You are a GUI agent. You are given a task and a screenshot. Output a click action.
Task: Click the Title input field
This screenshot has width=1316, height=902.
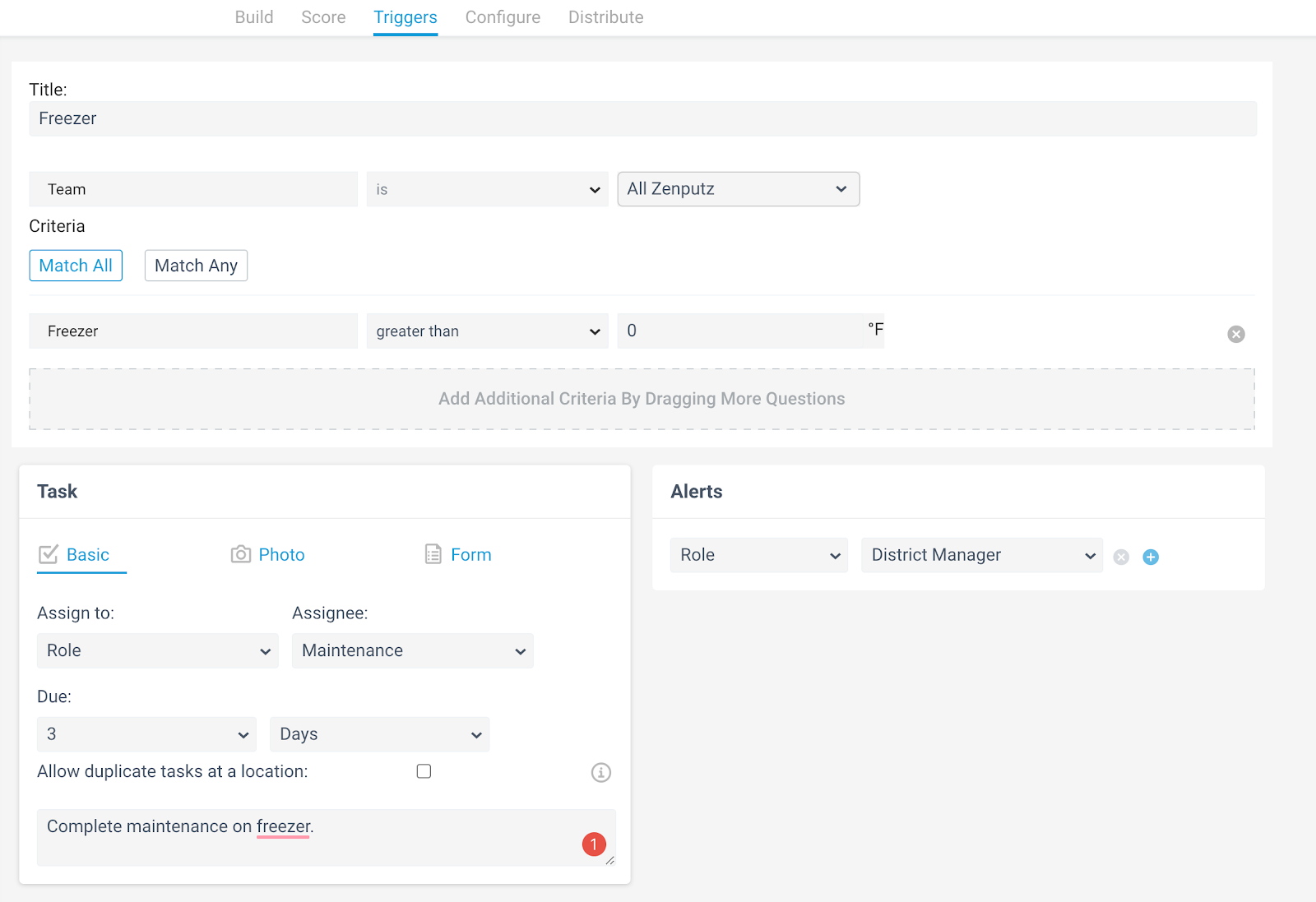pyautogui.click(x=642, y=118)
